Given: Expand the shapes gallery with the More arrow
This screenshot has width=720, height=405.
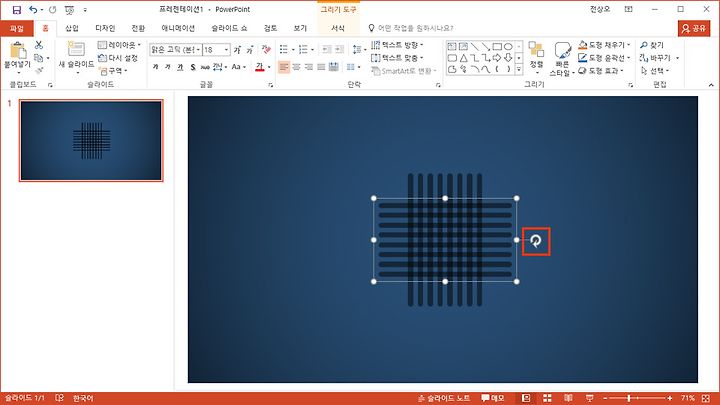Looking at the screenshot, I should pyautogui.click(x=519, y=70).
